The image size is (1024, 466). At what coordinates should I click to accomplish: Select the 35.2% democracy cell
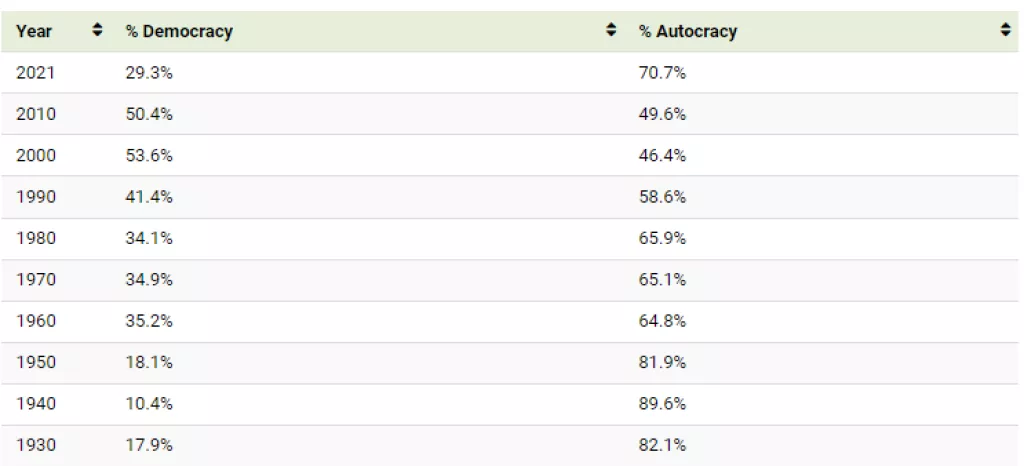pyautogui.click(x=149, y=321)
